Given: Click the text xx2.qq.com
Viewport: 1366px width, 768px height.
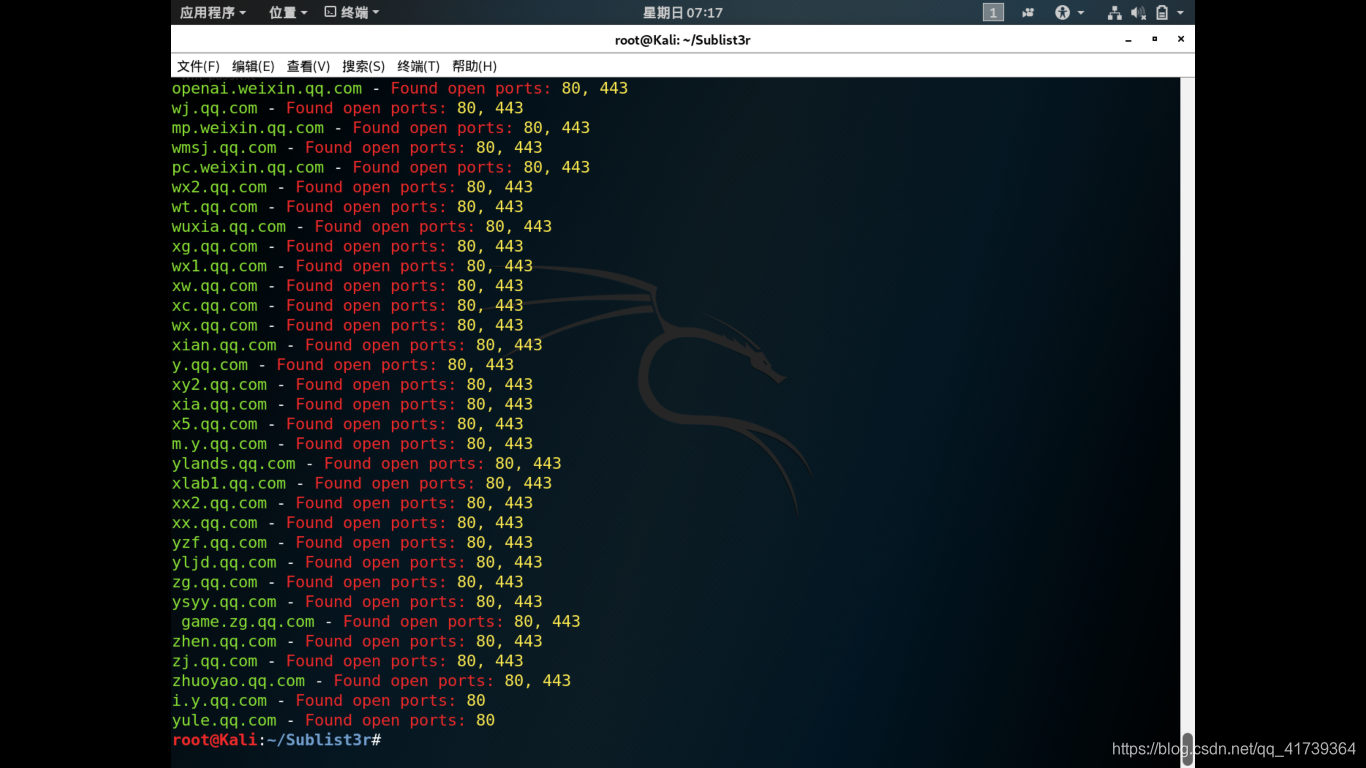Looking at the screenshot, I should [x=220, y=503].
